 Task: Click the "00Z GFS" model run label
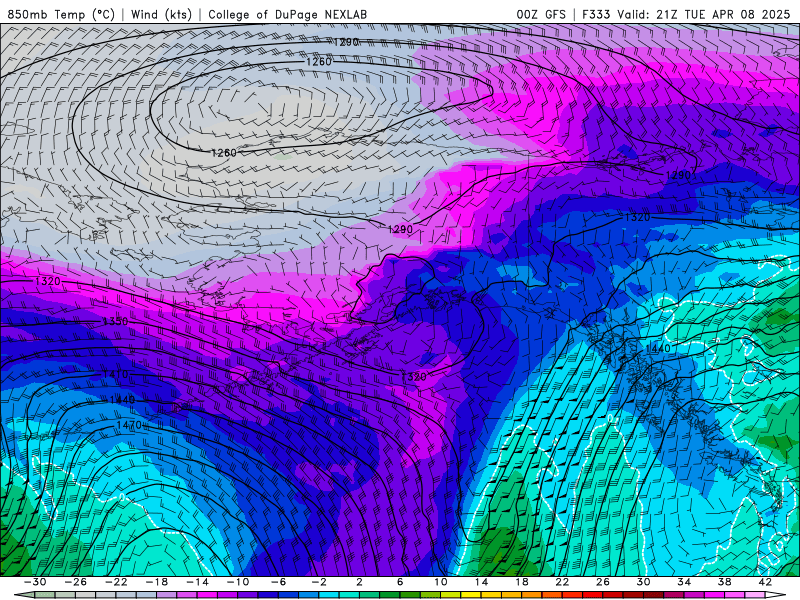click(x=541, y=14)
